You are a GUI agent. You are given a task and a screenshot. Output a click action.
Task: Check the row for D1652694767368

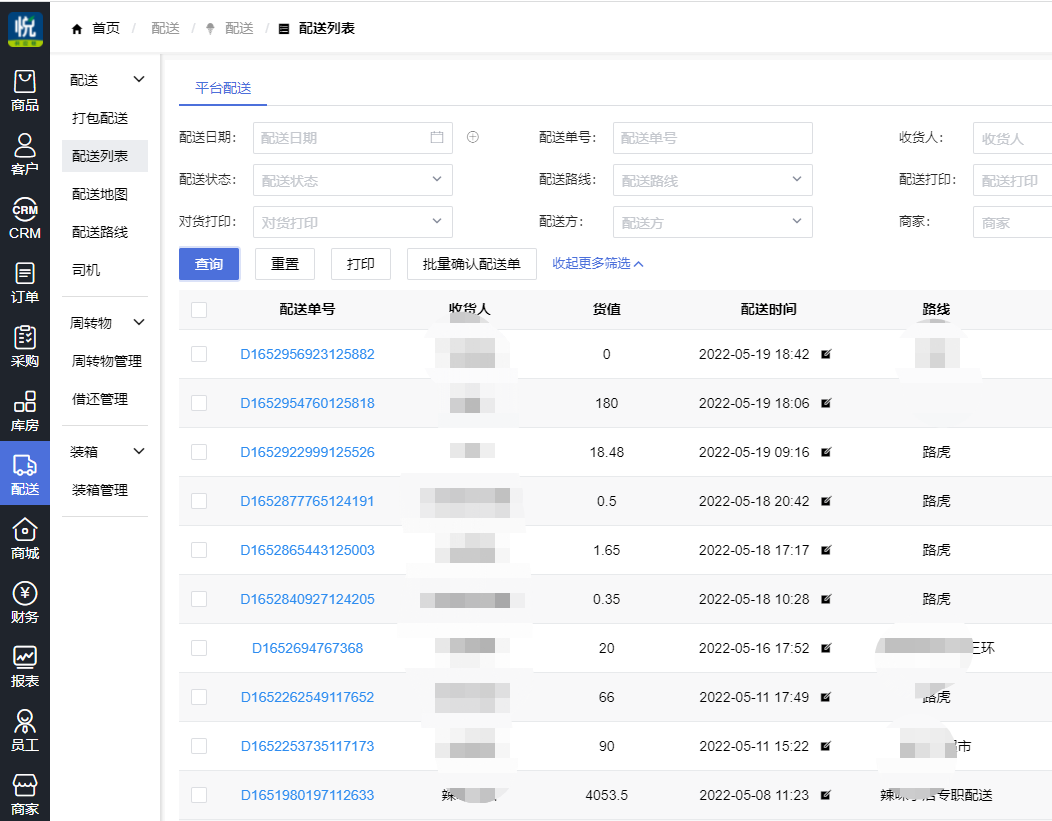point(199,648)
